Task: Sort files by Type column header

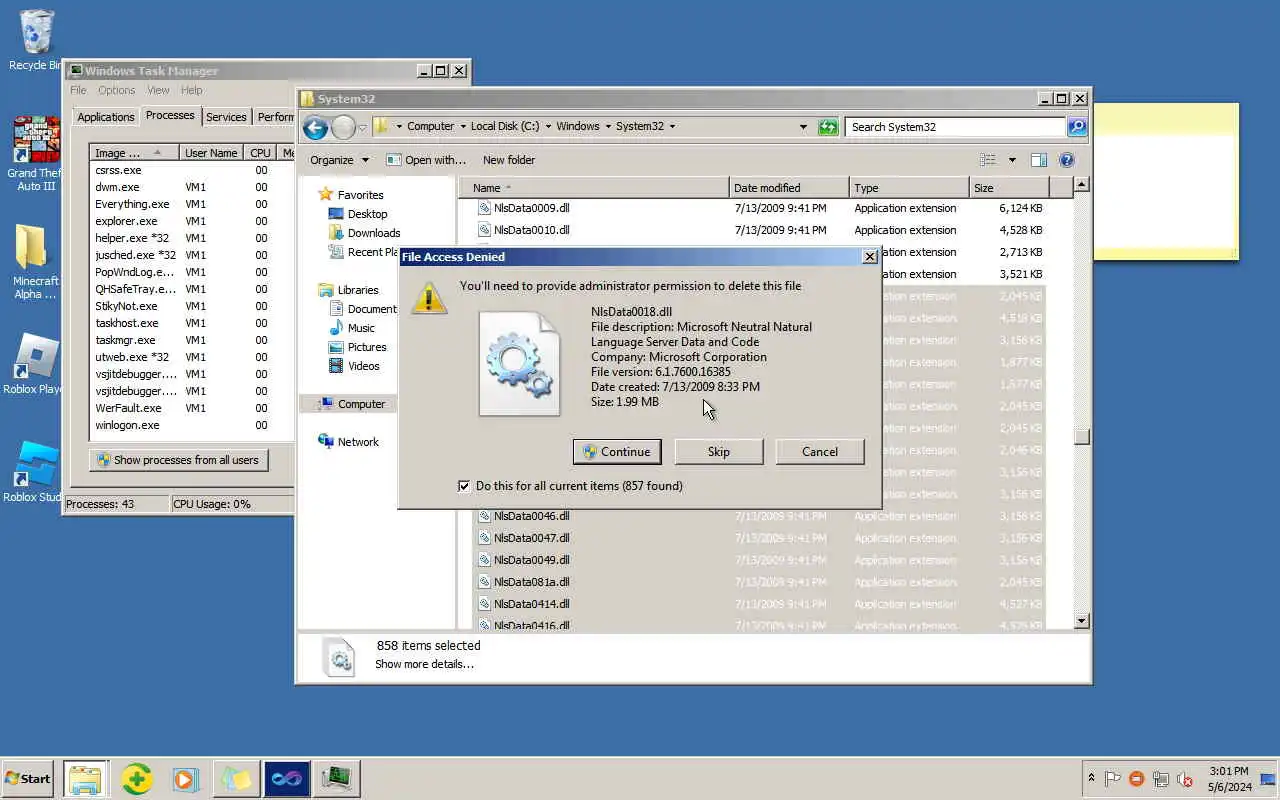Action: click(x=909, y=188)
